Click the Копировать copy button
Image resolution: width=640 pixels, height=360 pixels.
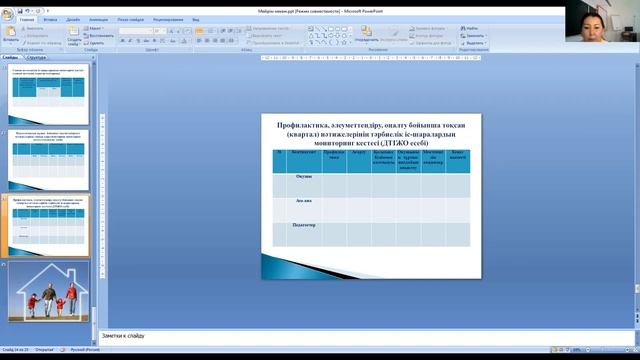[35, 36]
